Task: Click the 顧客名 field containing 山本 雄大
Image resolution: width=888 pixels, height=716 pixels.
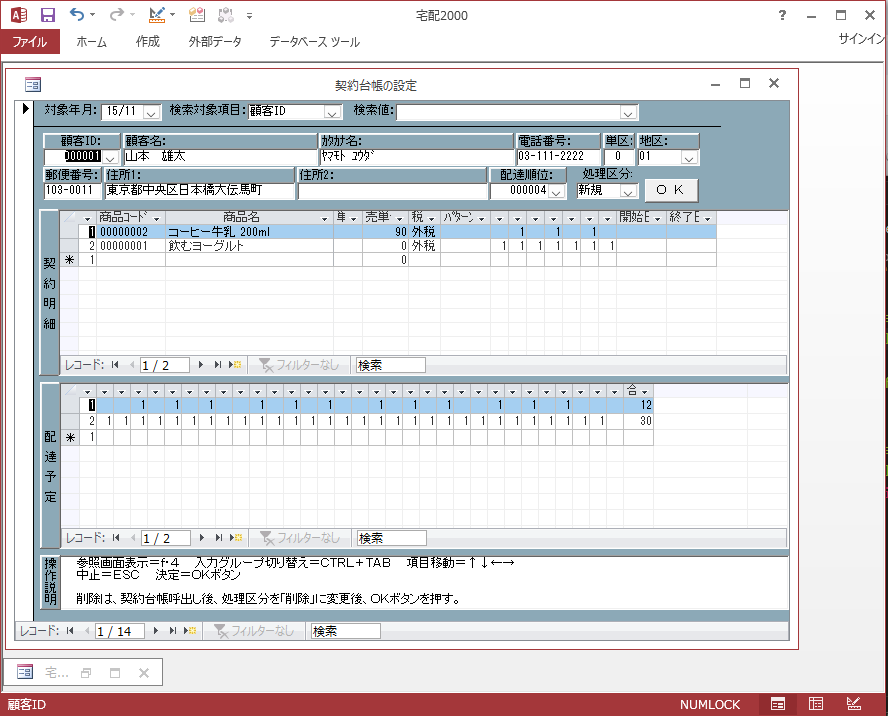Action: click(218, 157)
